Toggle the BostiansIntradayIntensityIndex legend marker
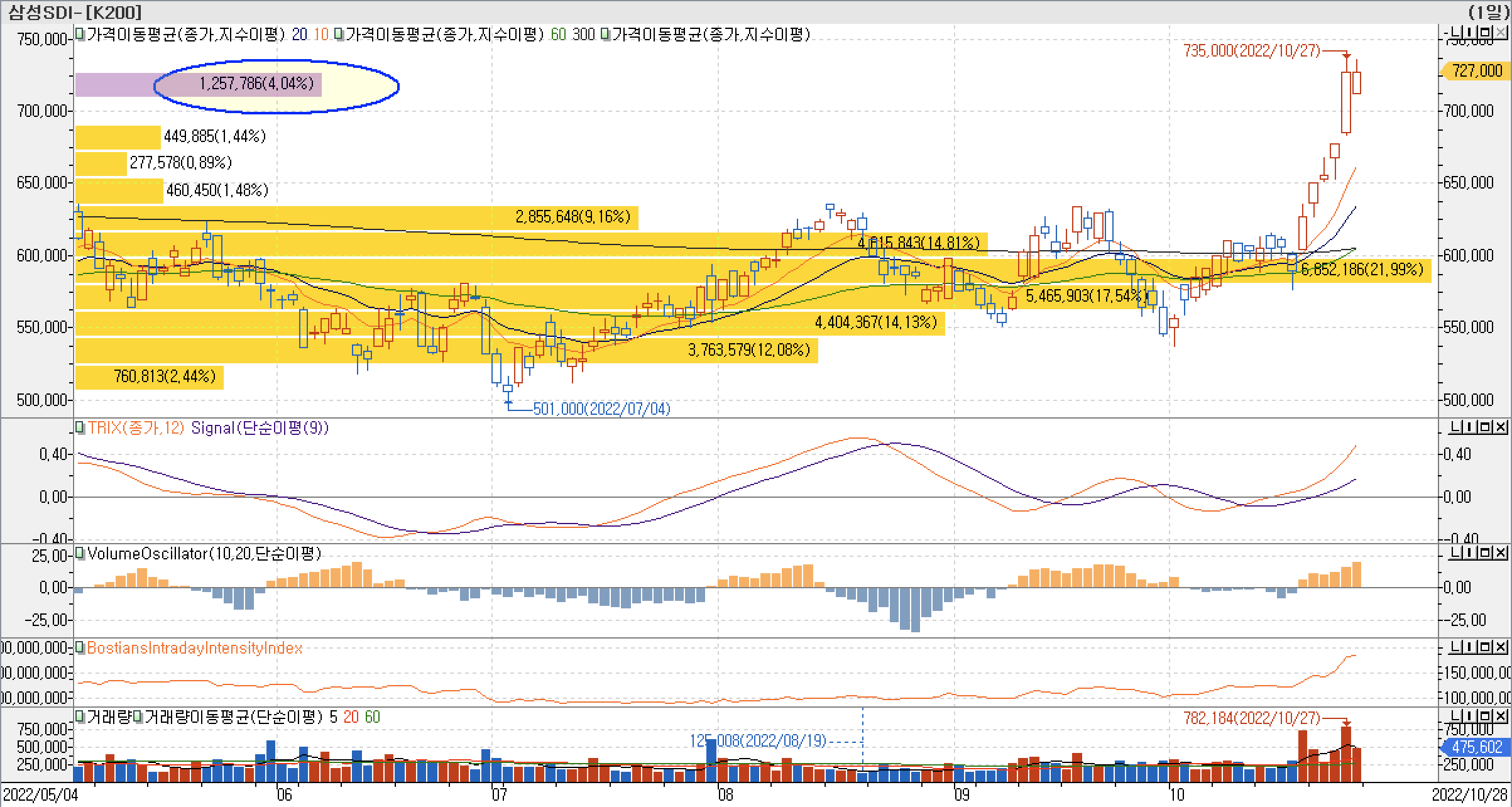 point(80,648)
